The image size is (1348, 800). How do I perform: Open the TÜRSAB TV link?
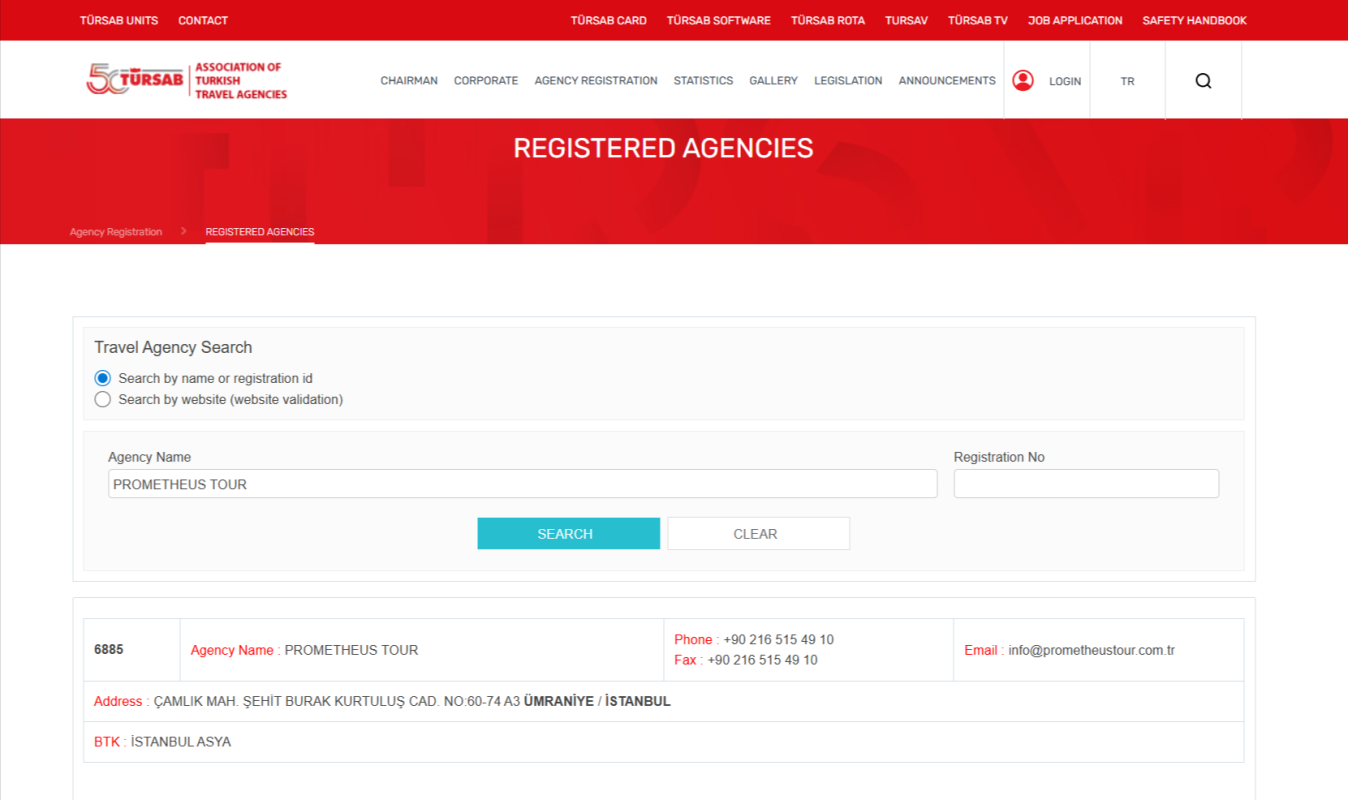[977, 20]
